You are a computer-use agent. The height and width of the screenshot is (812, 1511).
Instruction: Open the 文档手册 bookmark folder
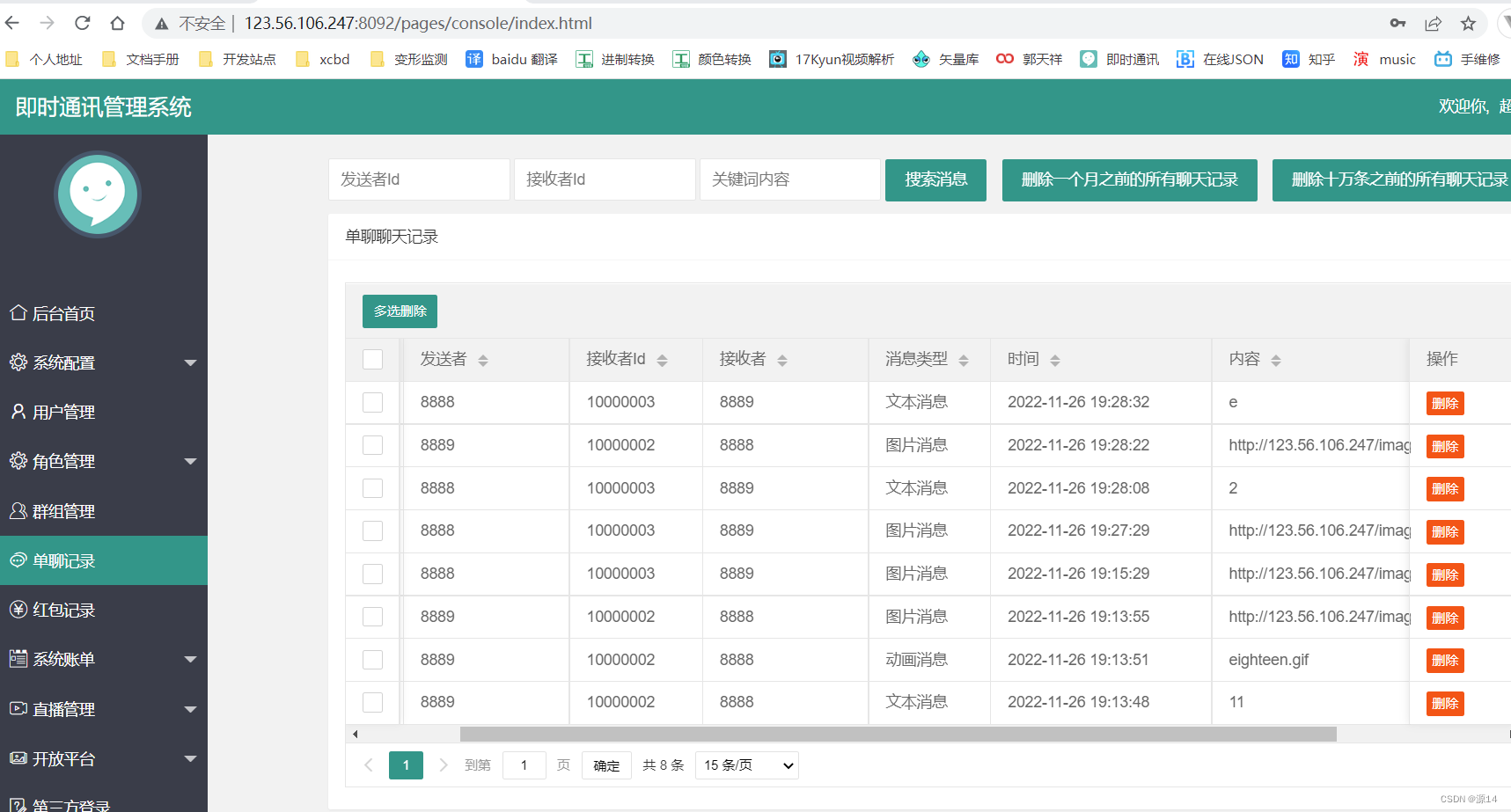(x=141, y=59)
